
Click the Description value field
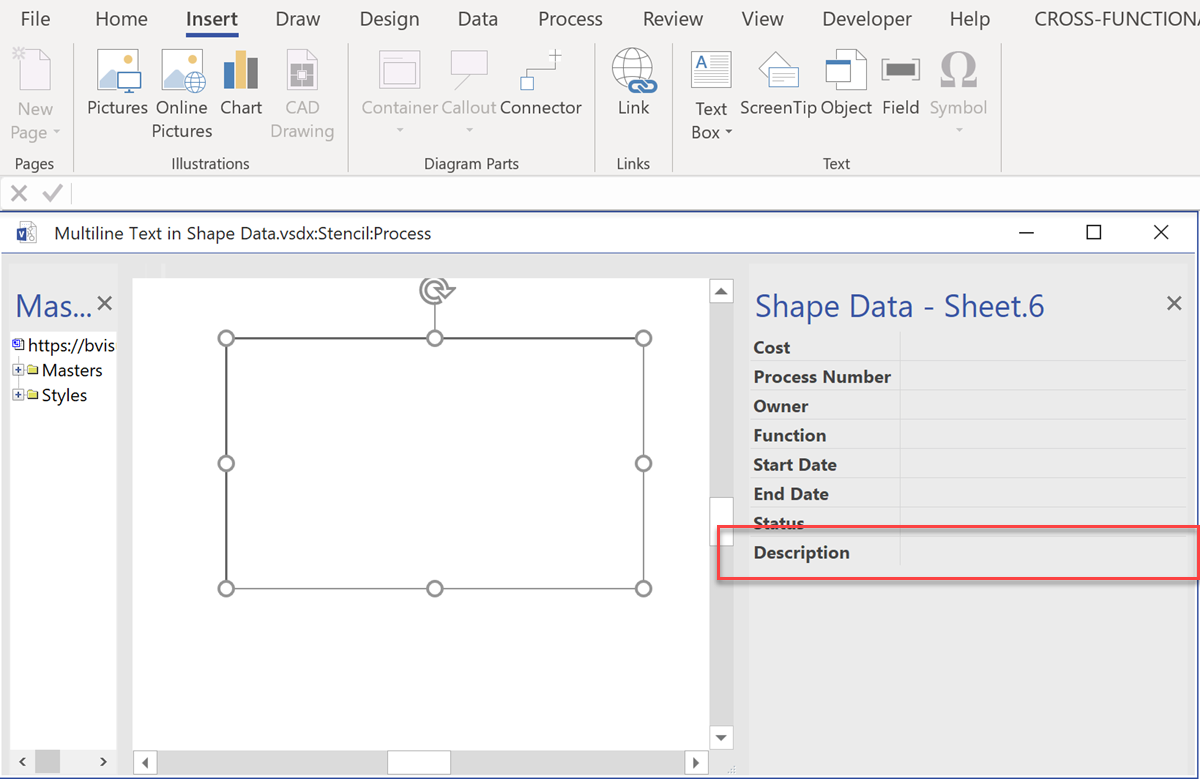[x=1040, y=552]
